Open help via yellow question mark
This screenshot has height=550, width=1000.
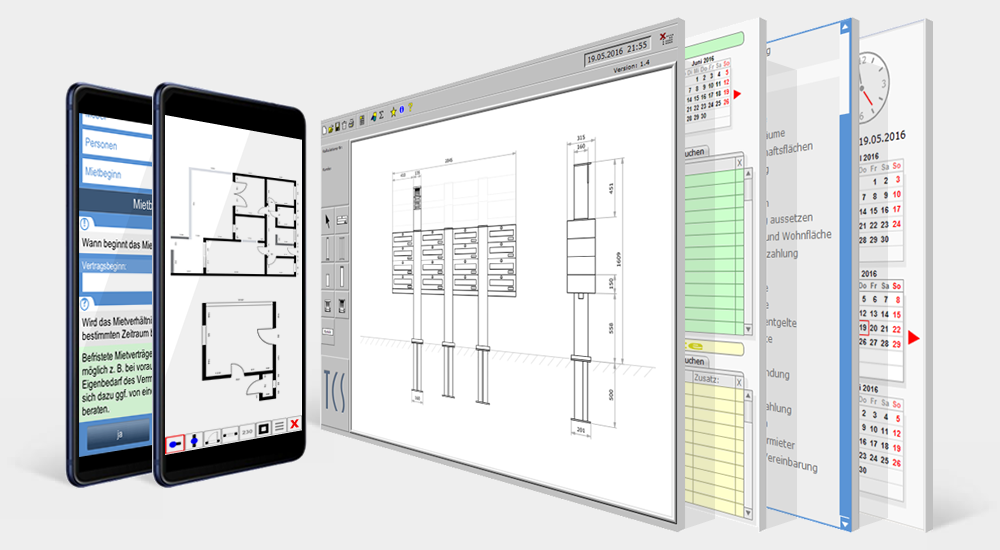(409, 108)
